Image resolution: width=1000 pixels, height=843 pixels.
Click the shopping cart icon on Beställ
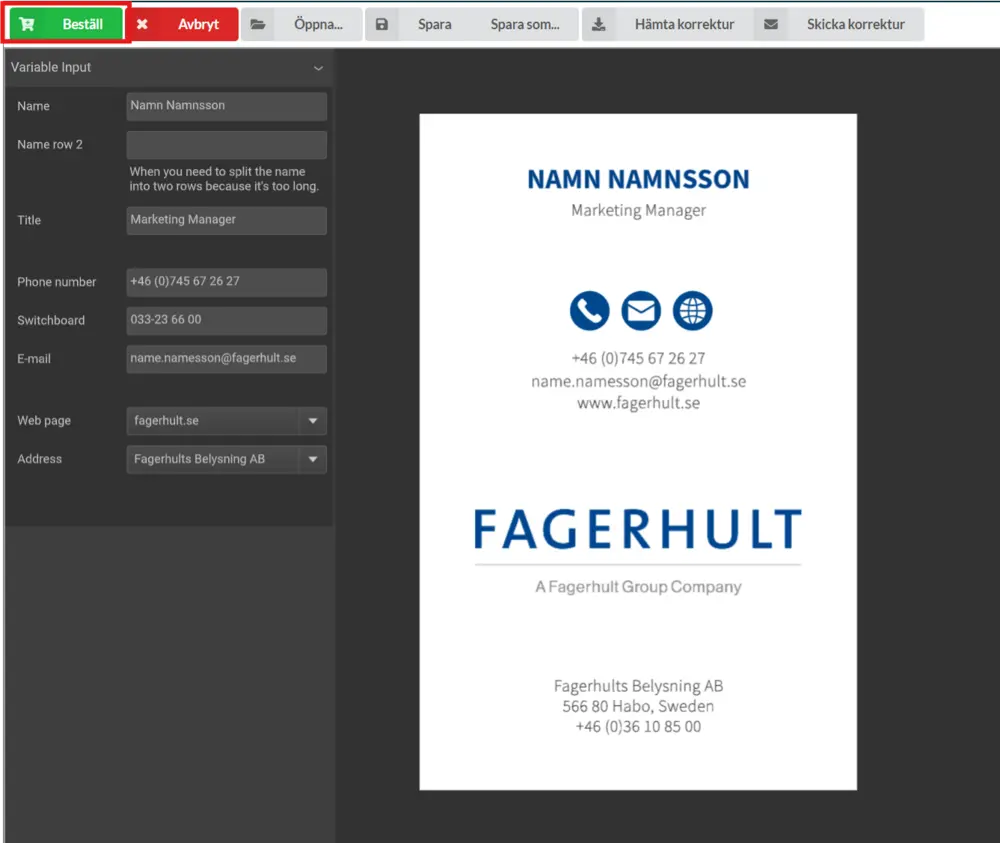(27, 24)
